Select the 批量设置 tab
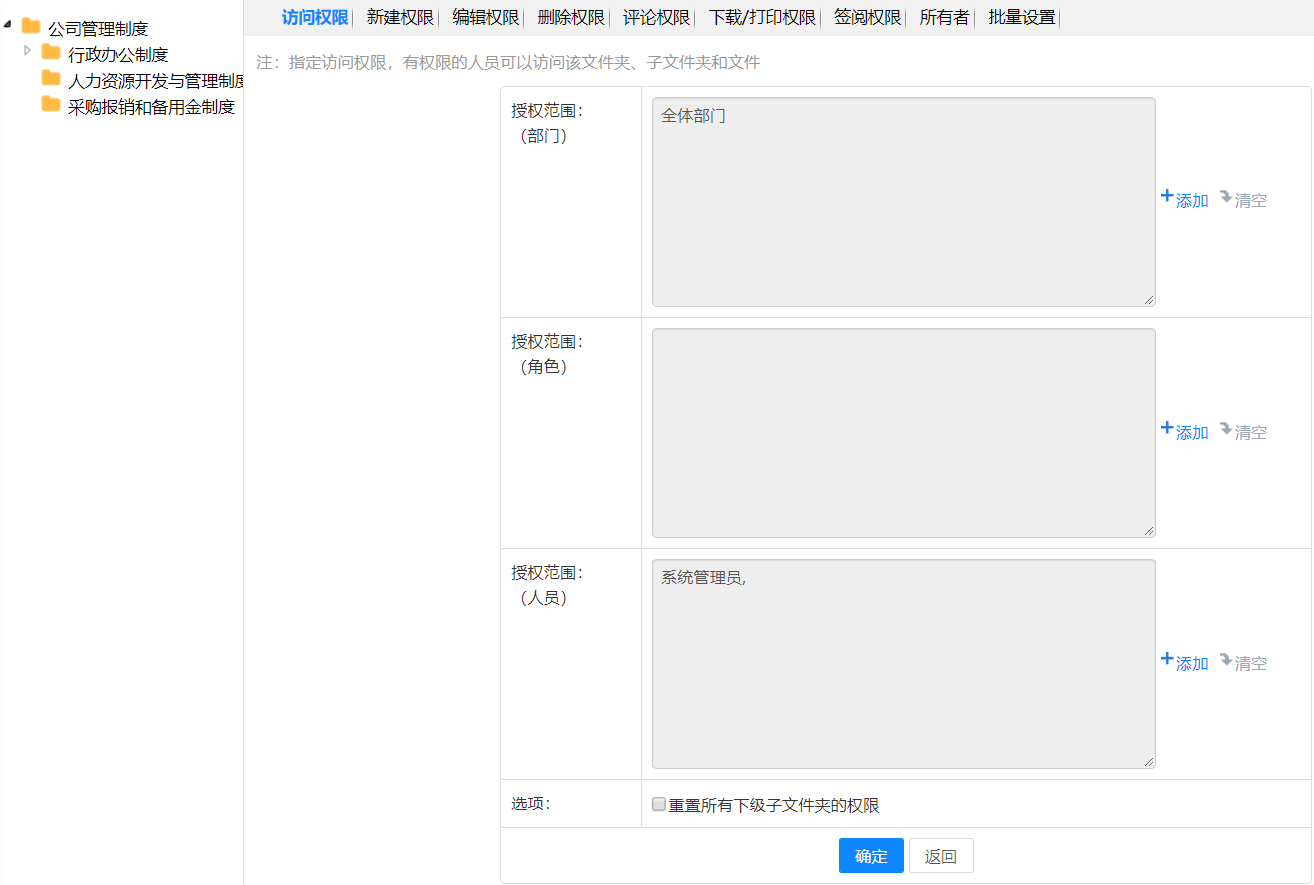The width and height of the screenshot is (1314, 885). tap(1021, 17)
